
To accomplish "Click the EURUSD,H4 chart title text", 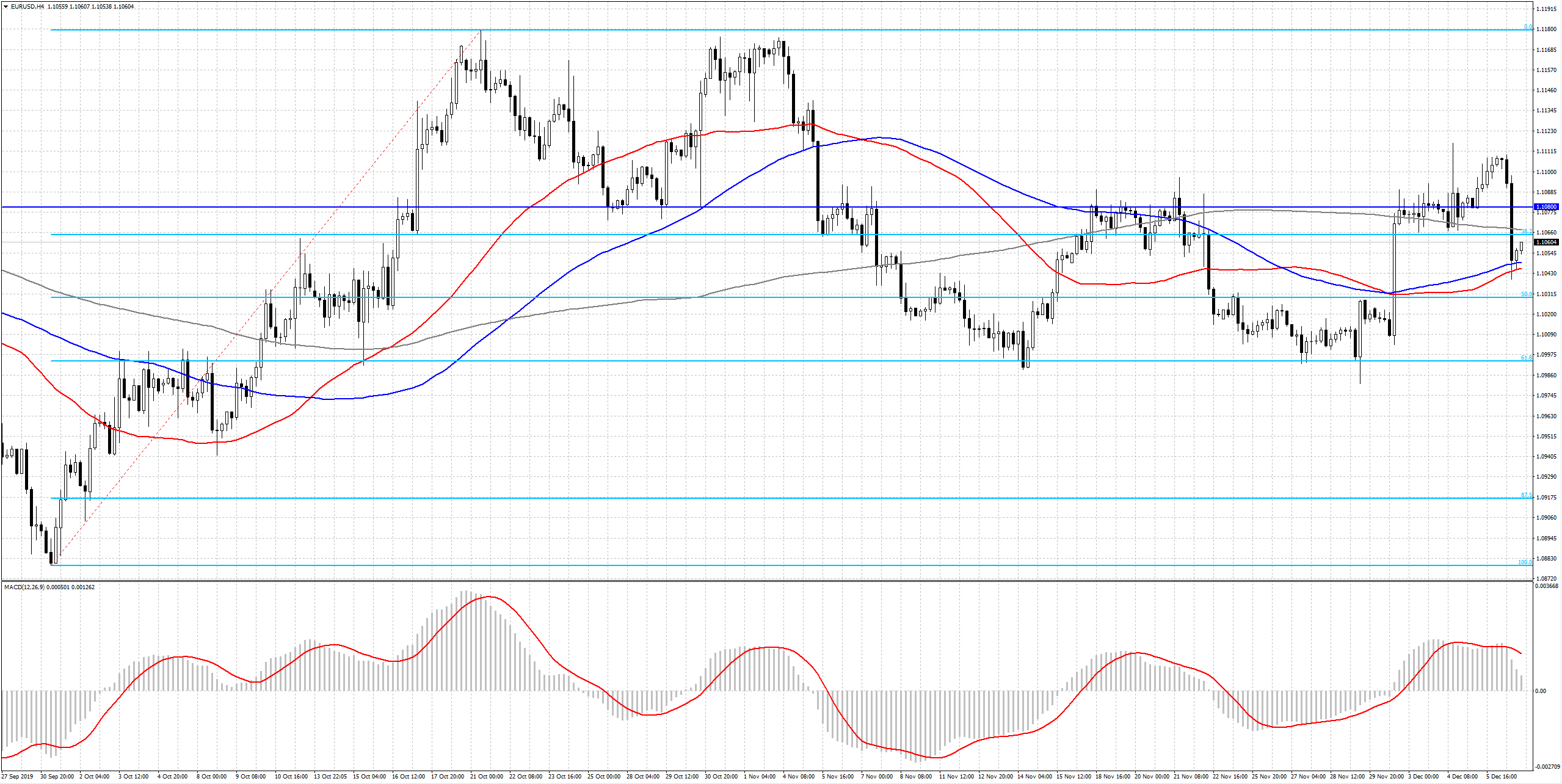I will tap(27, 7).
